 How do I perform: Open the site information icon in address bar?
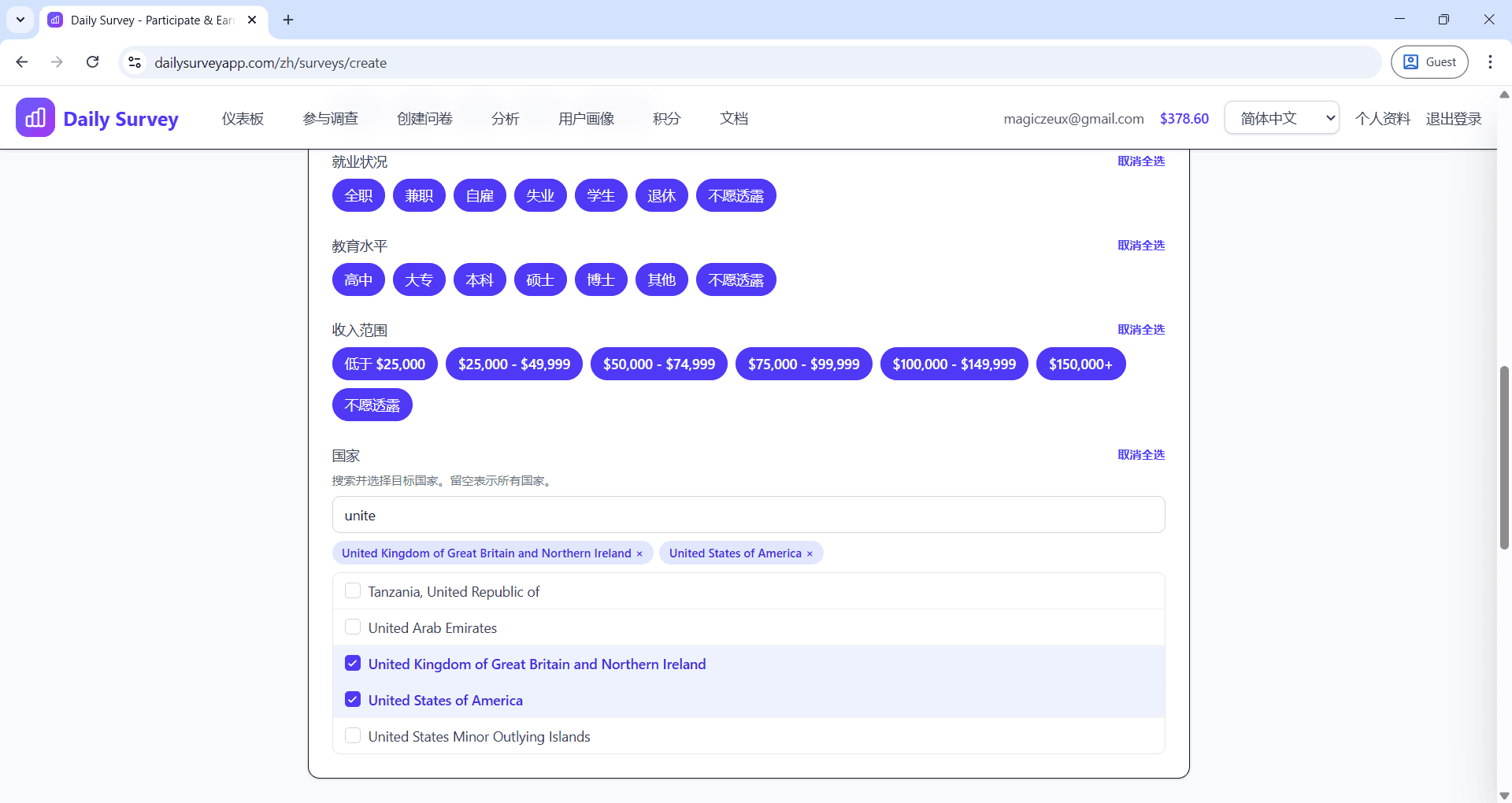point(135,62)
